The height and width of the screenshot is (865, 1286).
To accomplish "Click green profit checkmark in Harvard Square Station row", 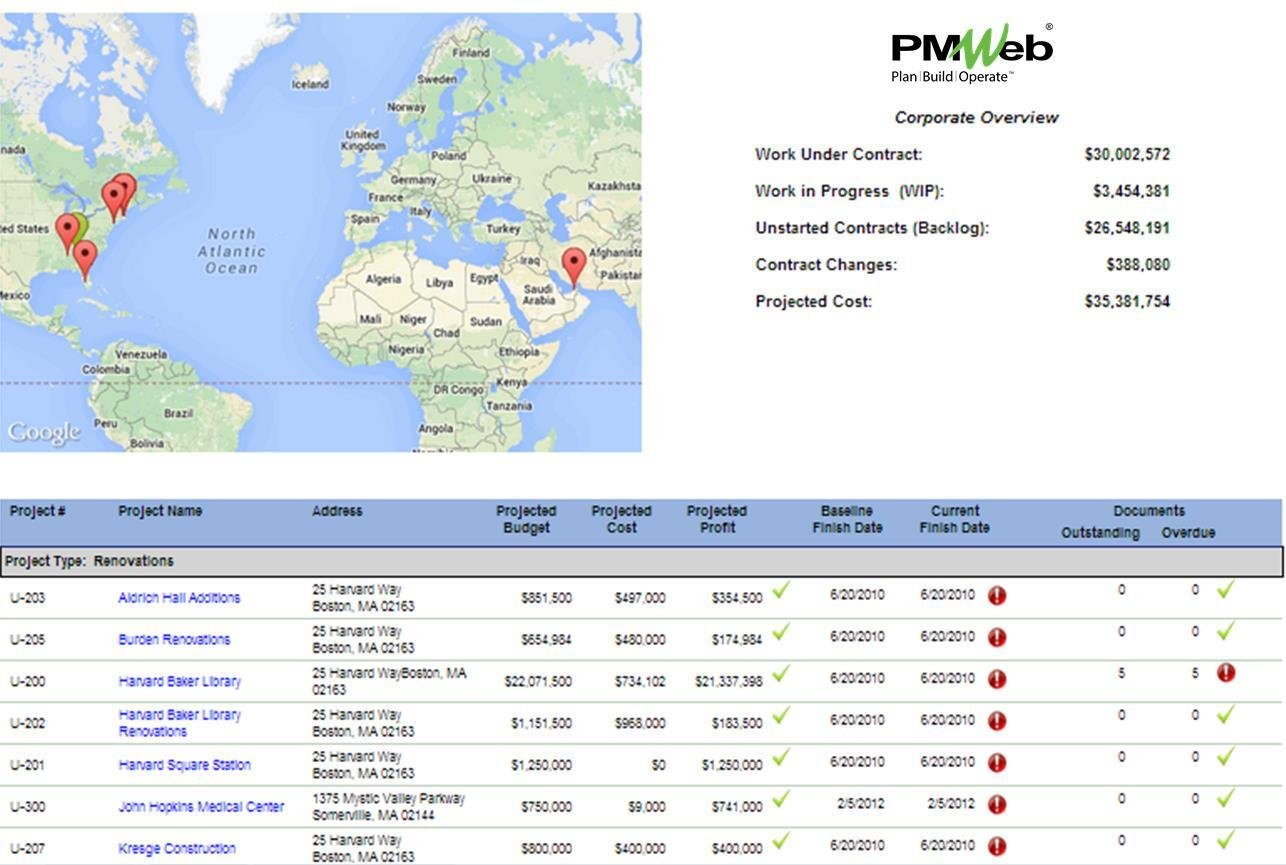I will (x=781, y=759).
